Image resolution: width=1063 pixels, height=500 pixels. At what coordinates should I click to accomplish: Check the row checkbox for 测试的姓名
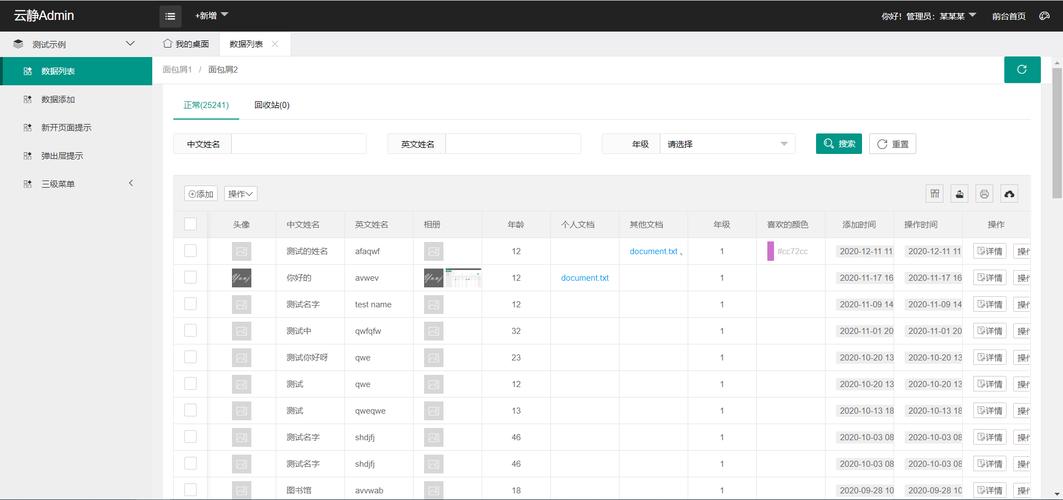pos(191,251)
